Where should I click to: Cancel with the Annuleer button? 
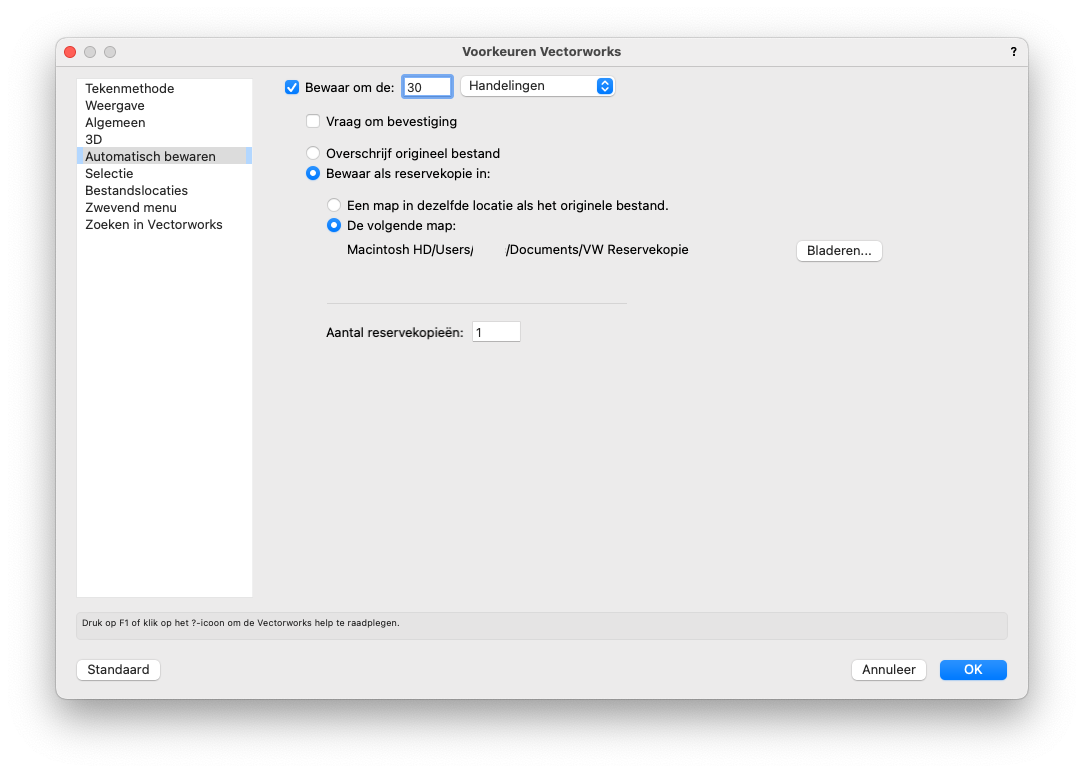888,669
